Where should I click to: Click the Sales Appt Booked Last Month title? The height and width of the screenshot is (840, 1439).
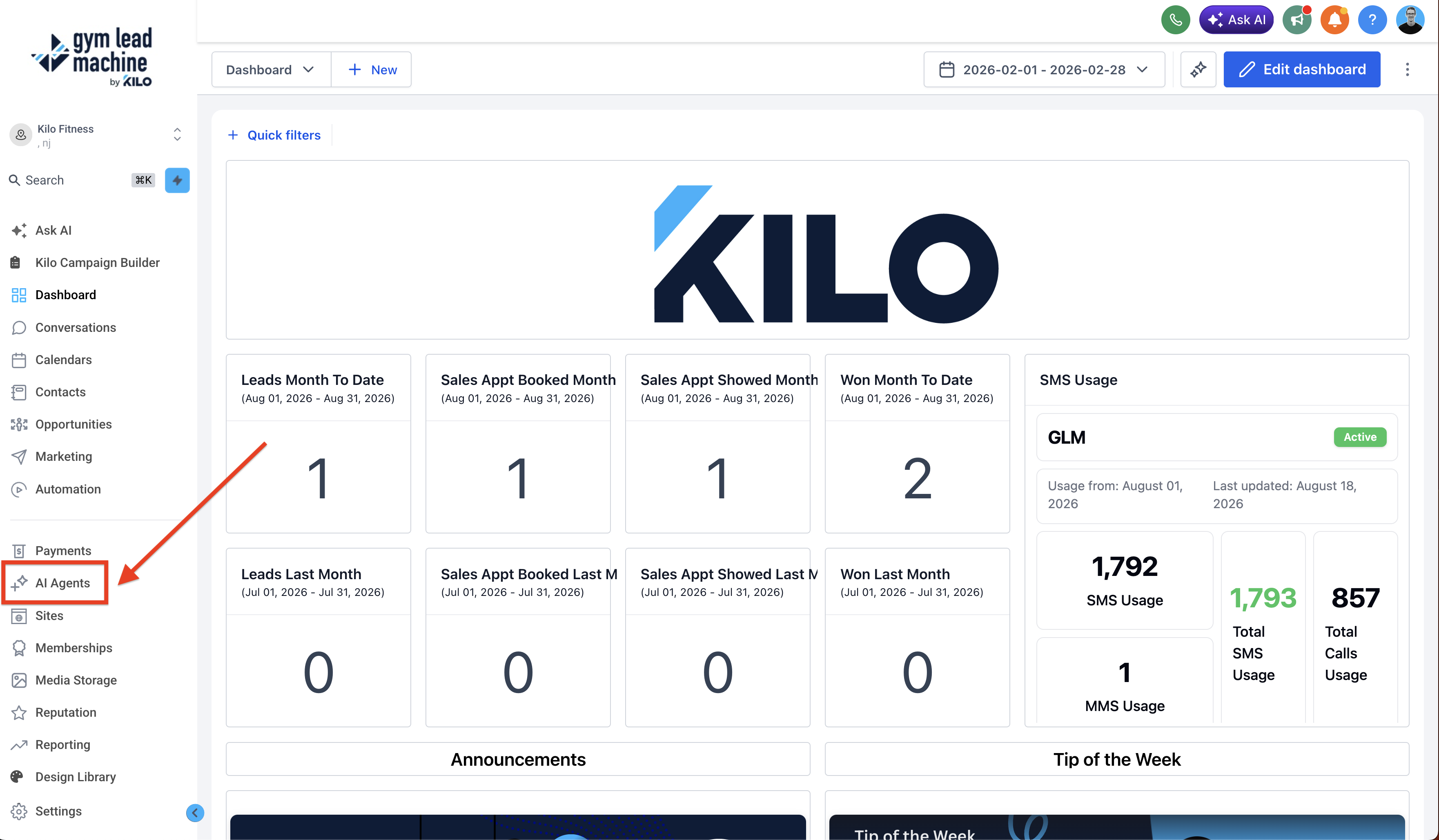529,574
